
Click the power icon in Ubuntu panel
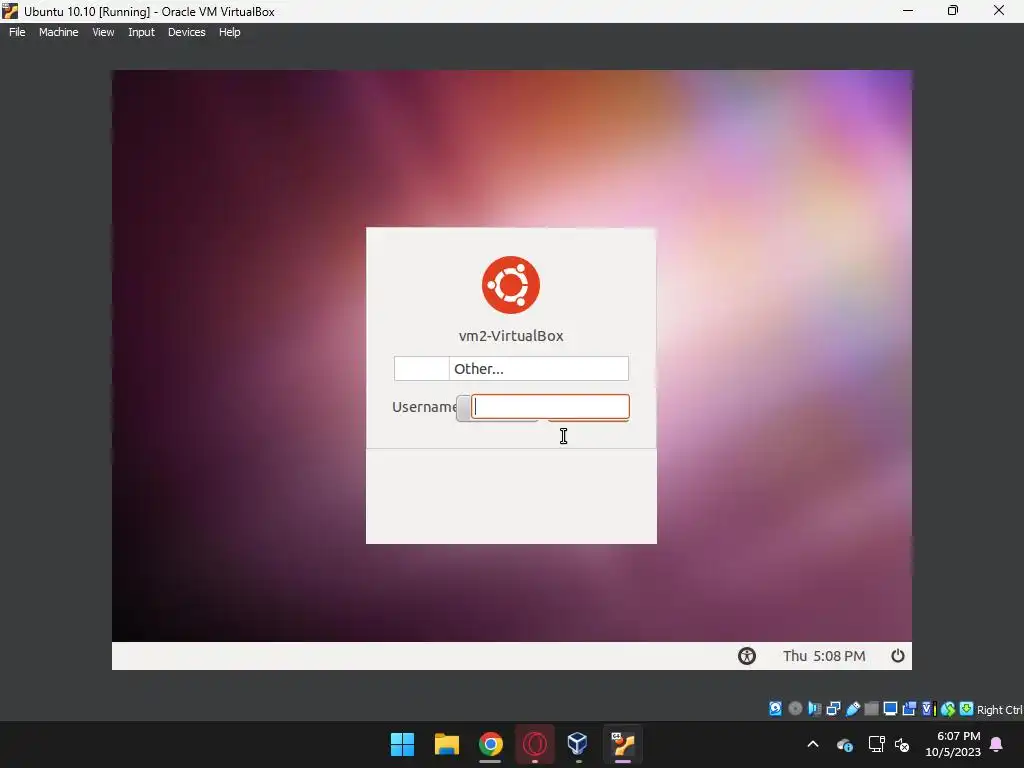pyautogui.click(x=898, y=656)
